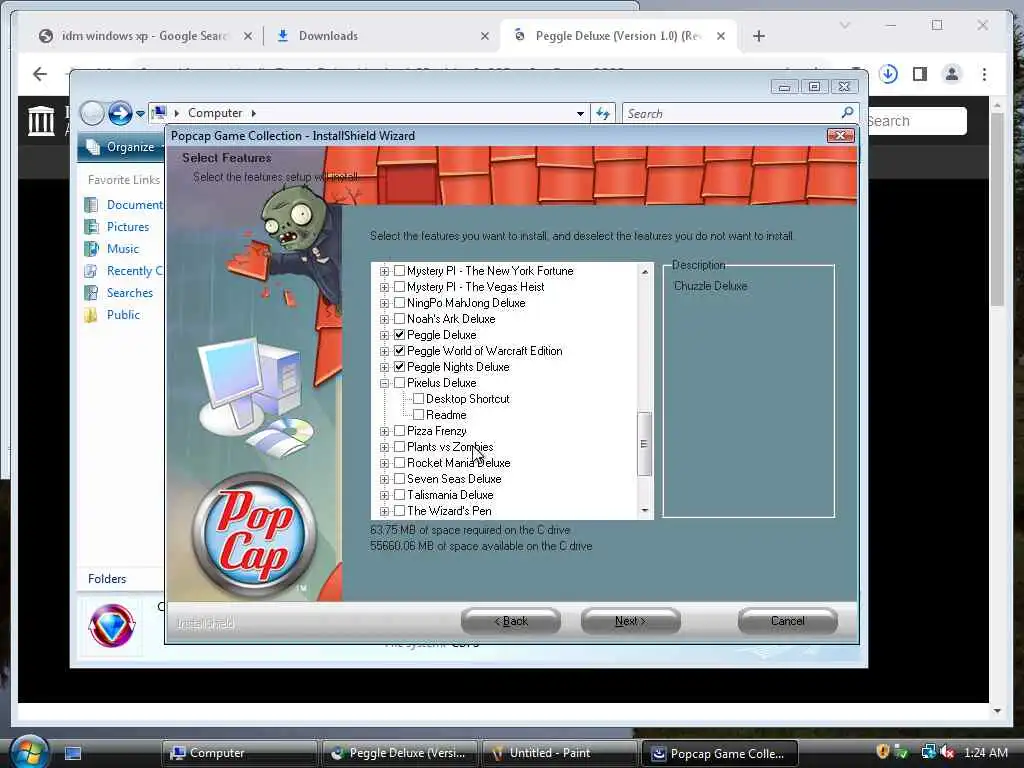Viewport: 1024px width, 768px height.
Task: Uncheck Peggle Deluxe feature
Action: pos(400,335)
